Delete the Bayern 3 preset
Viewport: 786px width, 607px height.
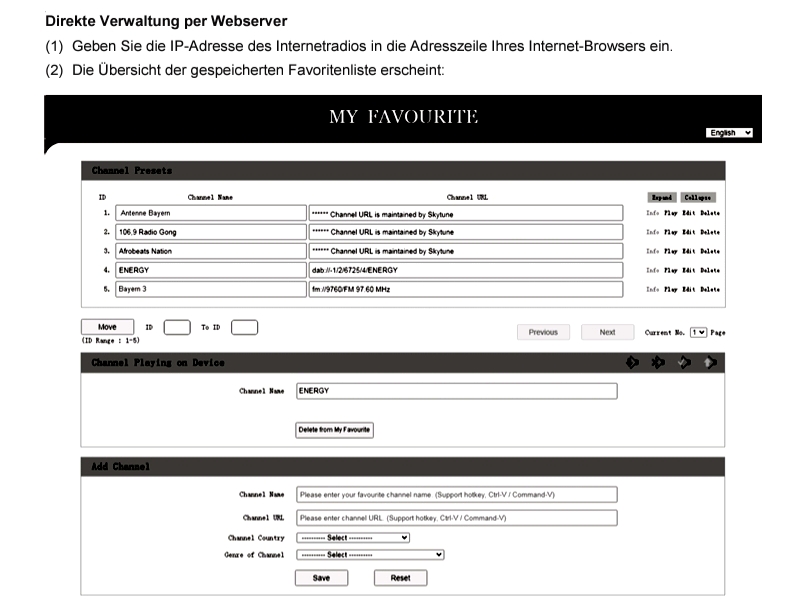point(709,289)
